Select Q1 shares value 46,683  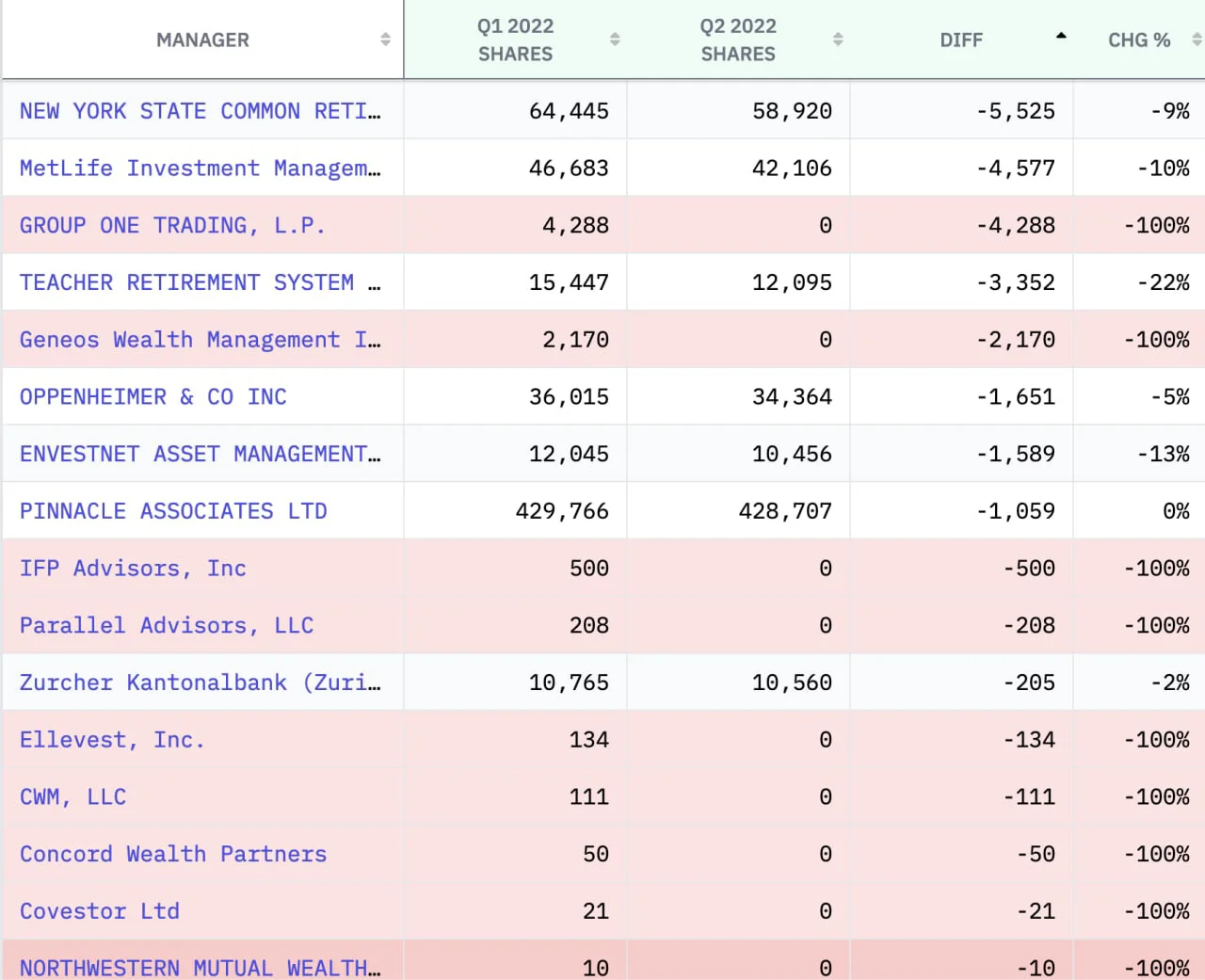click(569, 169)
